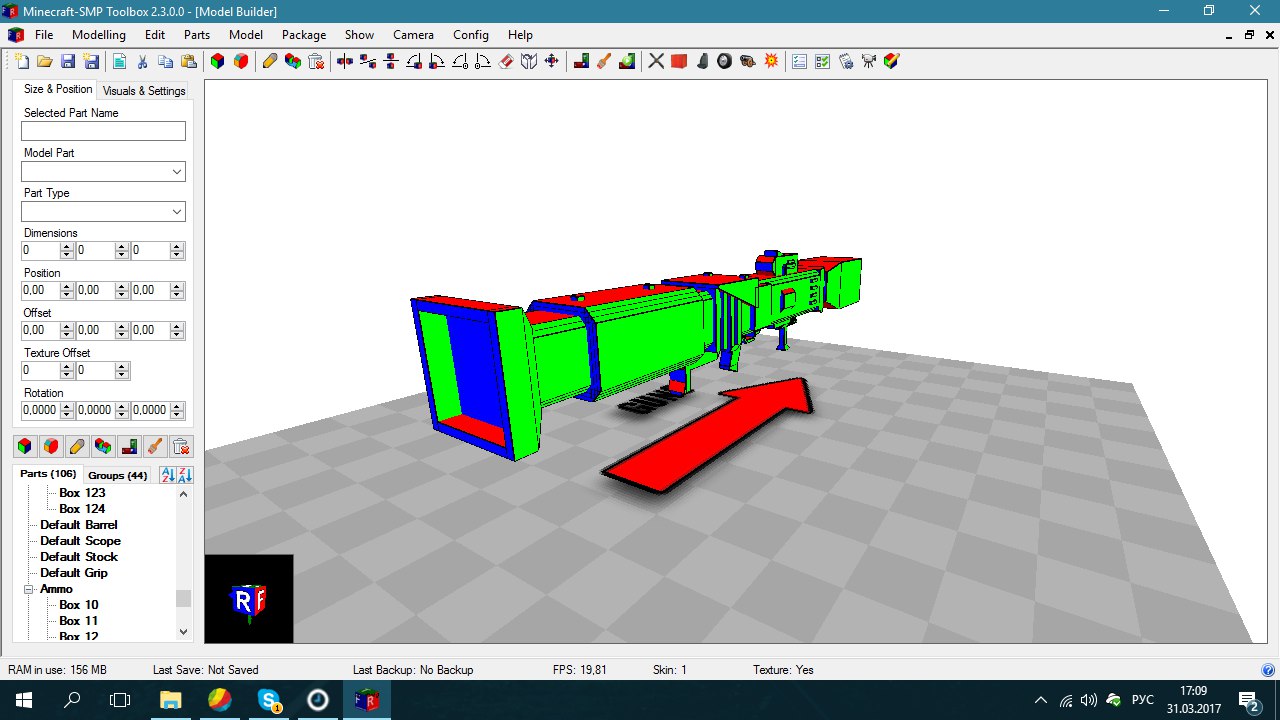Click the explosion icon in toolbar

tap(771, 61)
